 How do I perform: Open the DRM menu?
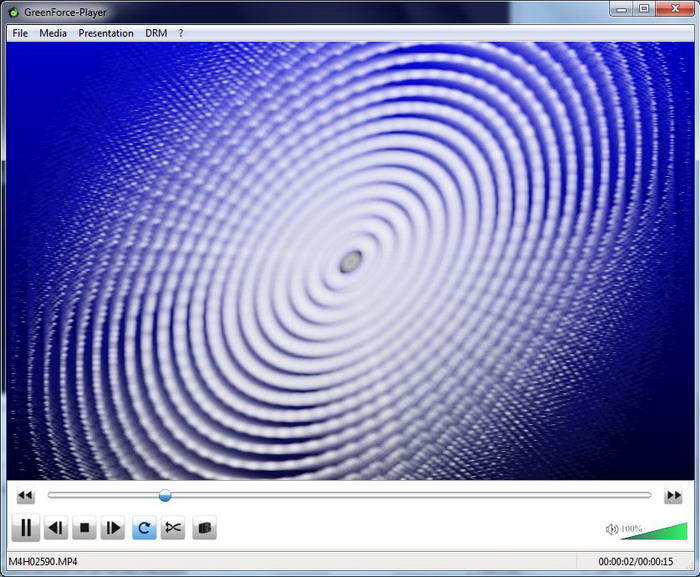coord(156,33)
